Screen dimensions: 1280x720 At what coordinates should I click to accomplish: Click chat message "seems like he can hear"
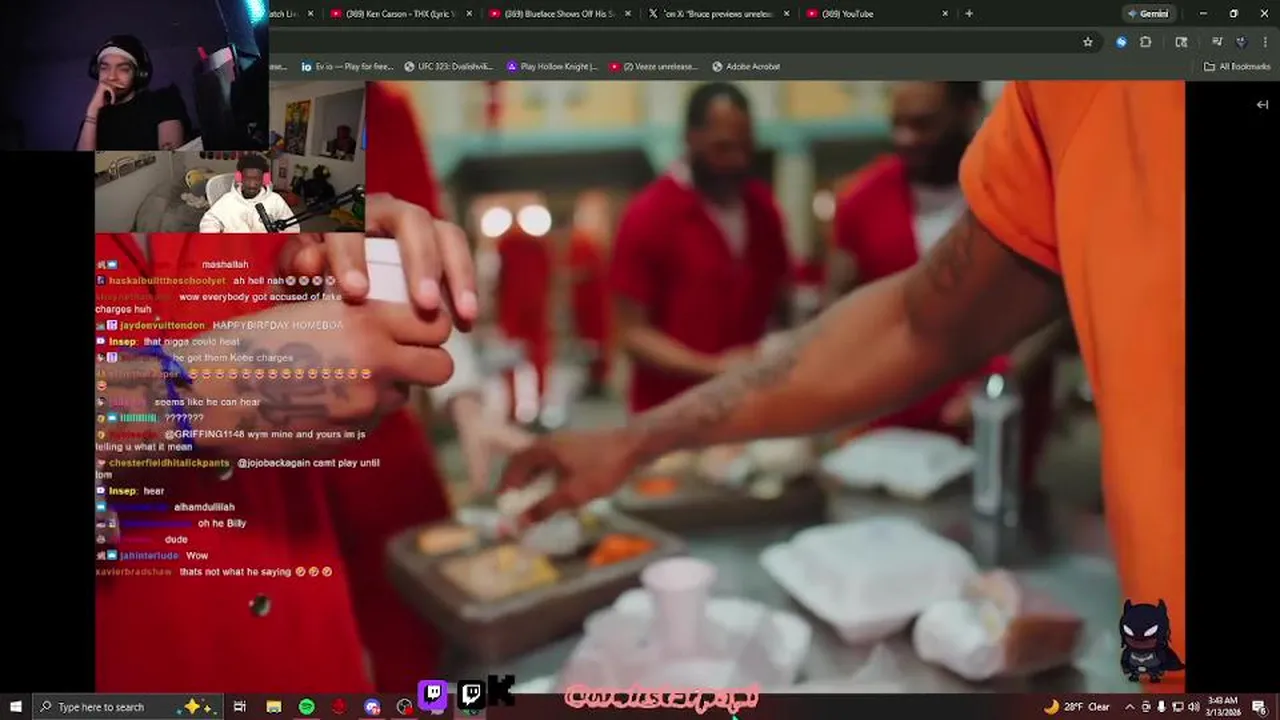coord(207,402)
